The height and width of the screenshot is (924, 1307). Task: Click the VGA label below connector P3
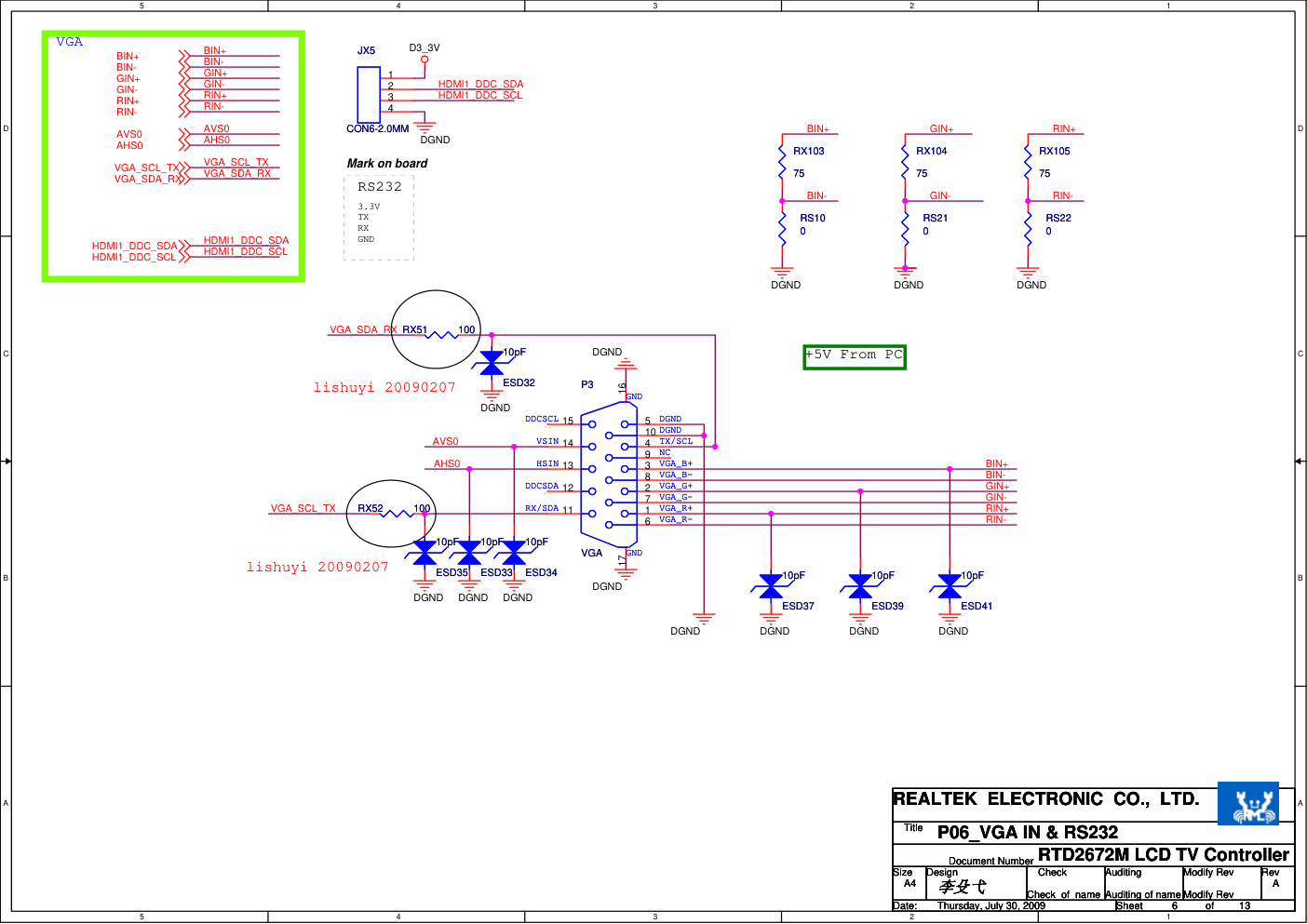click(592, 553)
